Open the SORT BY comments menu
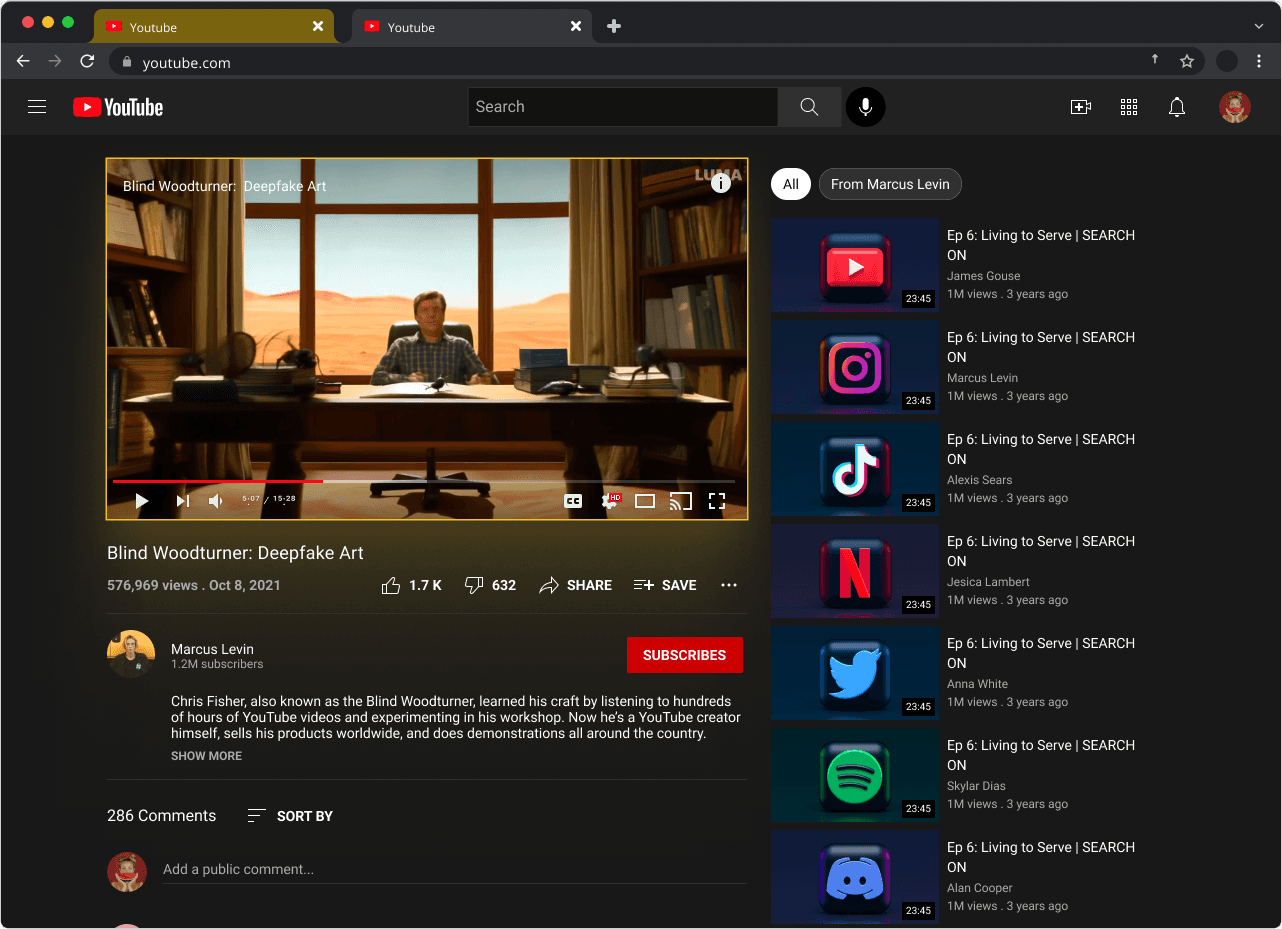This screenshot has height=929, width=1282. (x=290, y=816)
